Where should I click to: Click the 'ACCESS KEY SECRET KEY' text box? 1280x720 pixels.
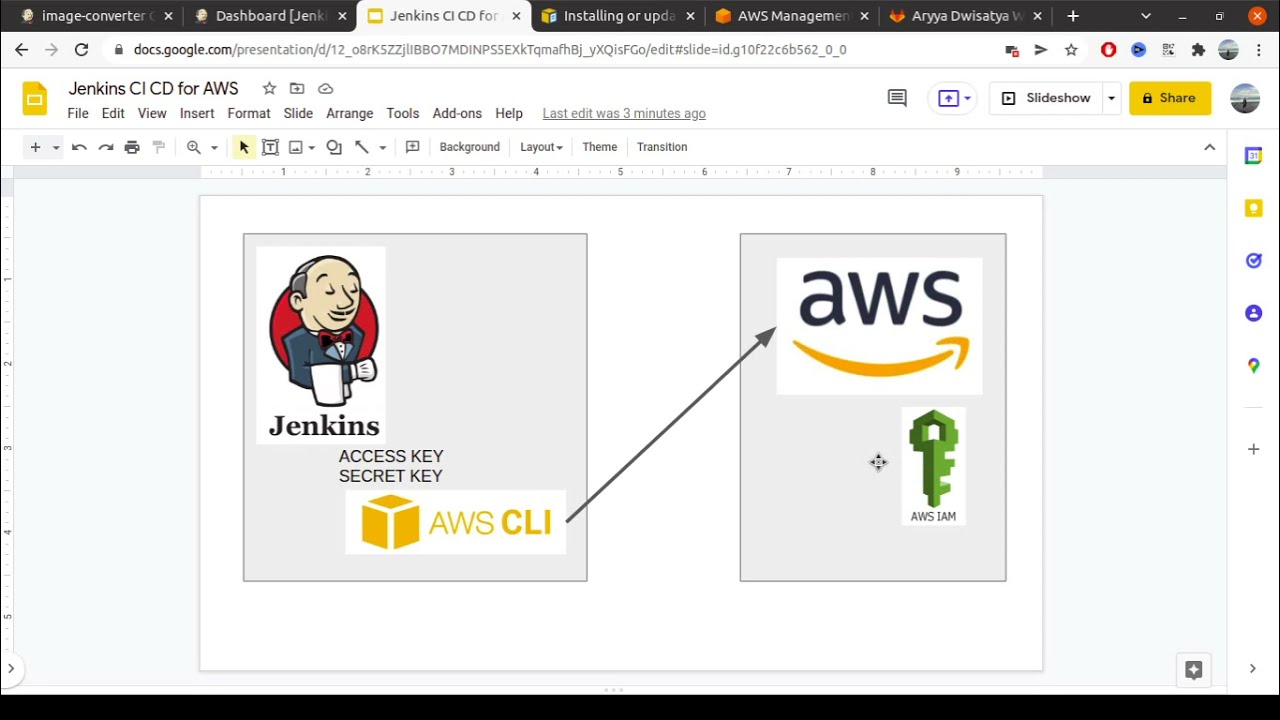tap(391, 466)
